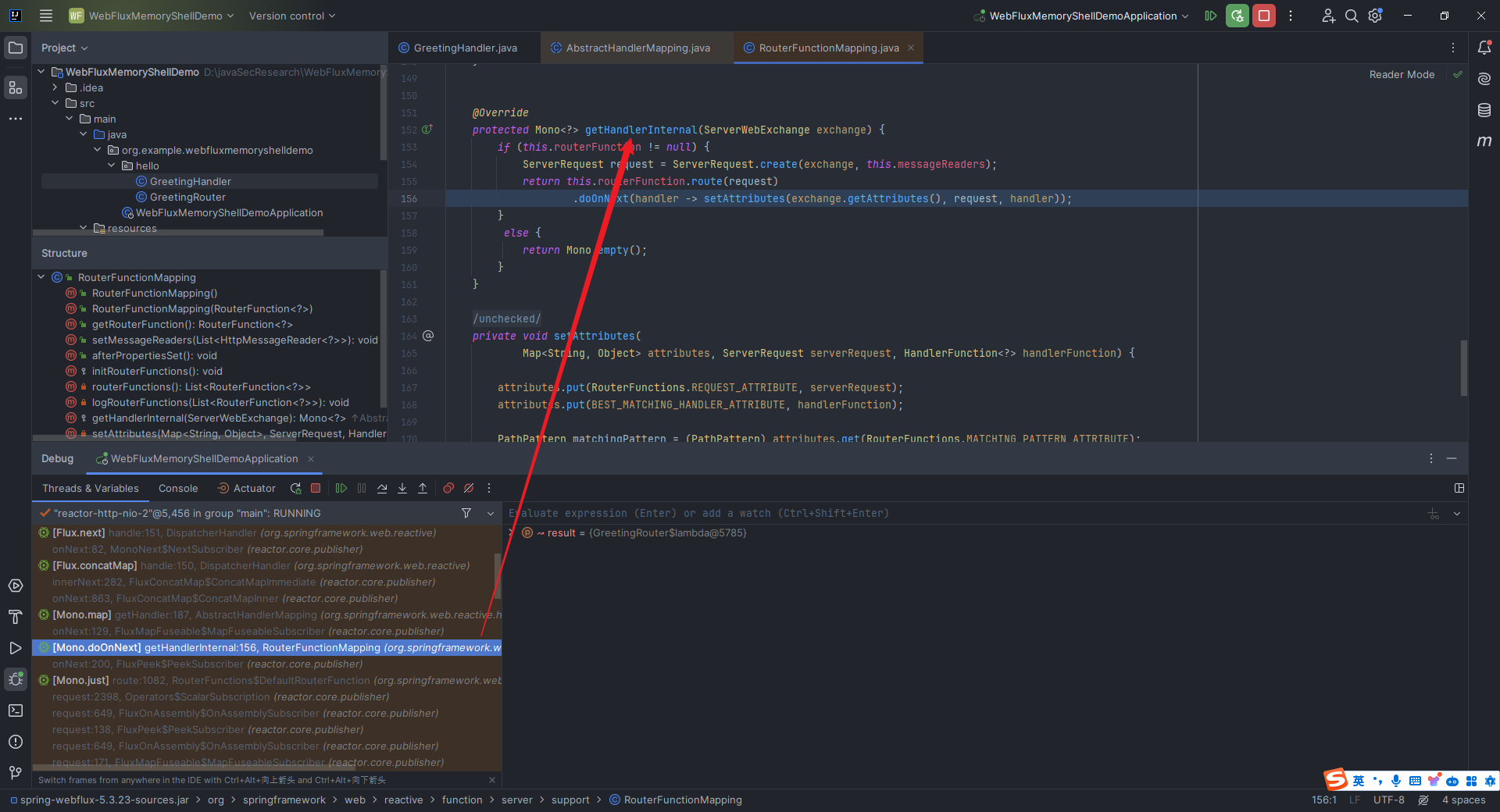Open the Build hammer tool window
The height and width of the screenshot is (812, 1500).
(x=16, y=617)
